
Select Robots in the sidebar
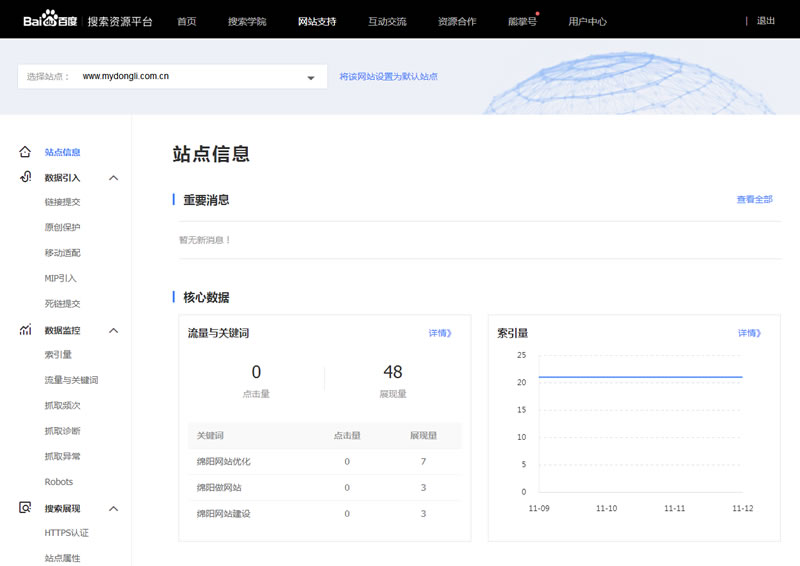click(59, 482)
